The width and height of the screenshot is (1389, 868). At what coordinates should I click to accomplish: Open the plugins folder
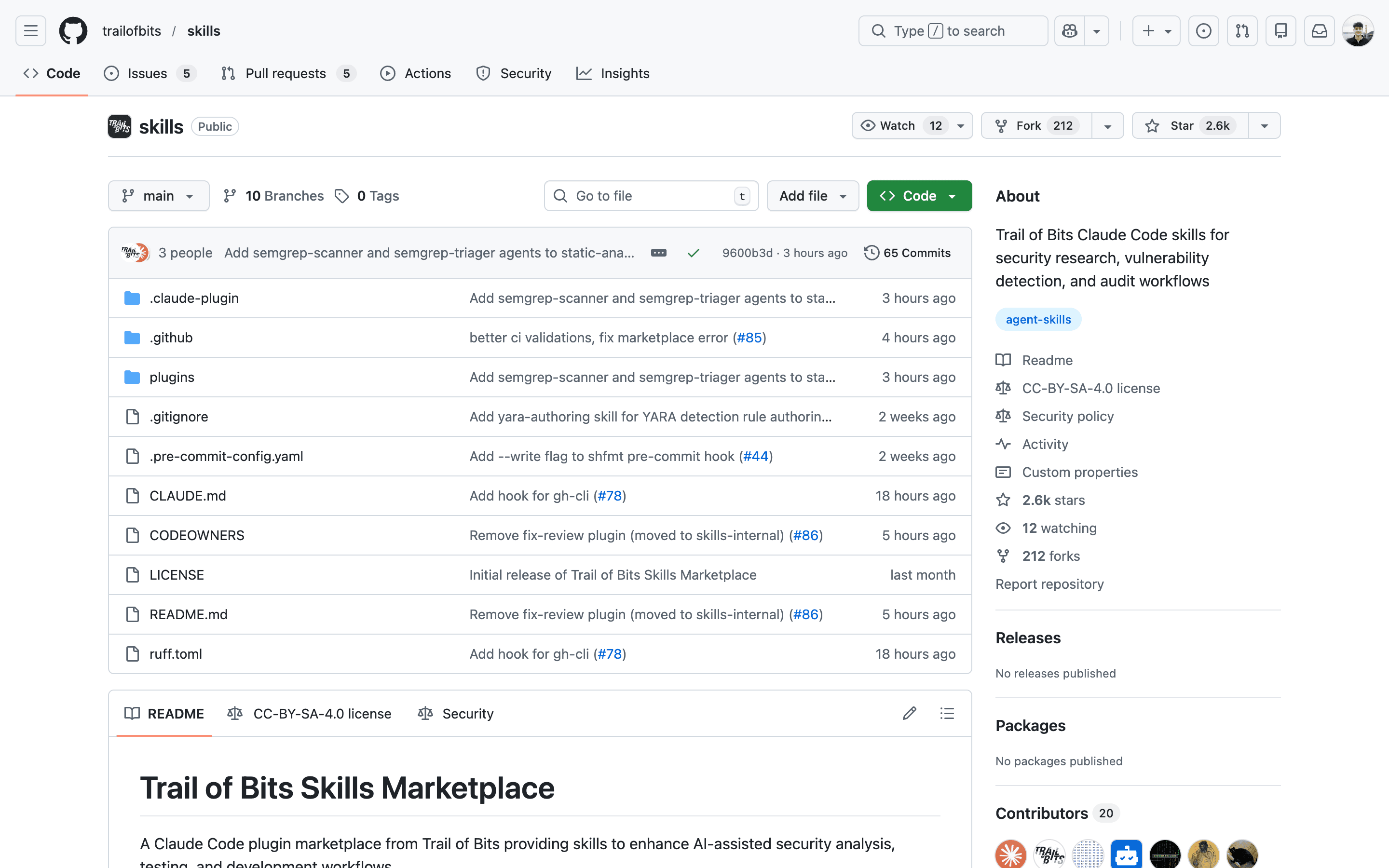click(x=172, y=377)
